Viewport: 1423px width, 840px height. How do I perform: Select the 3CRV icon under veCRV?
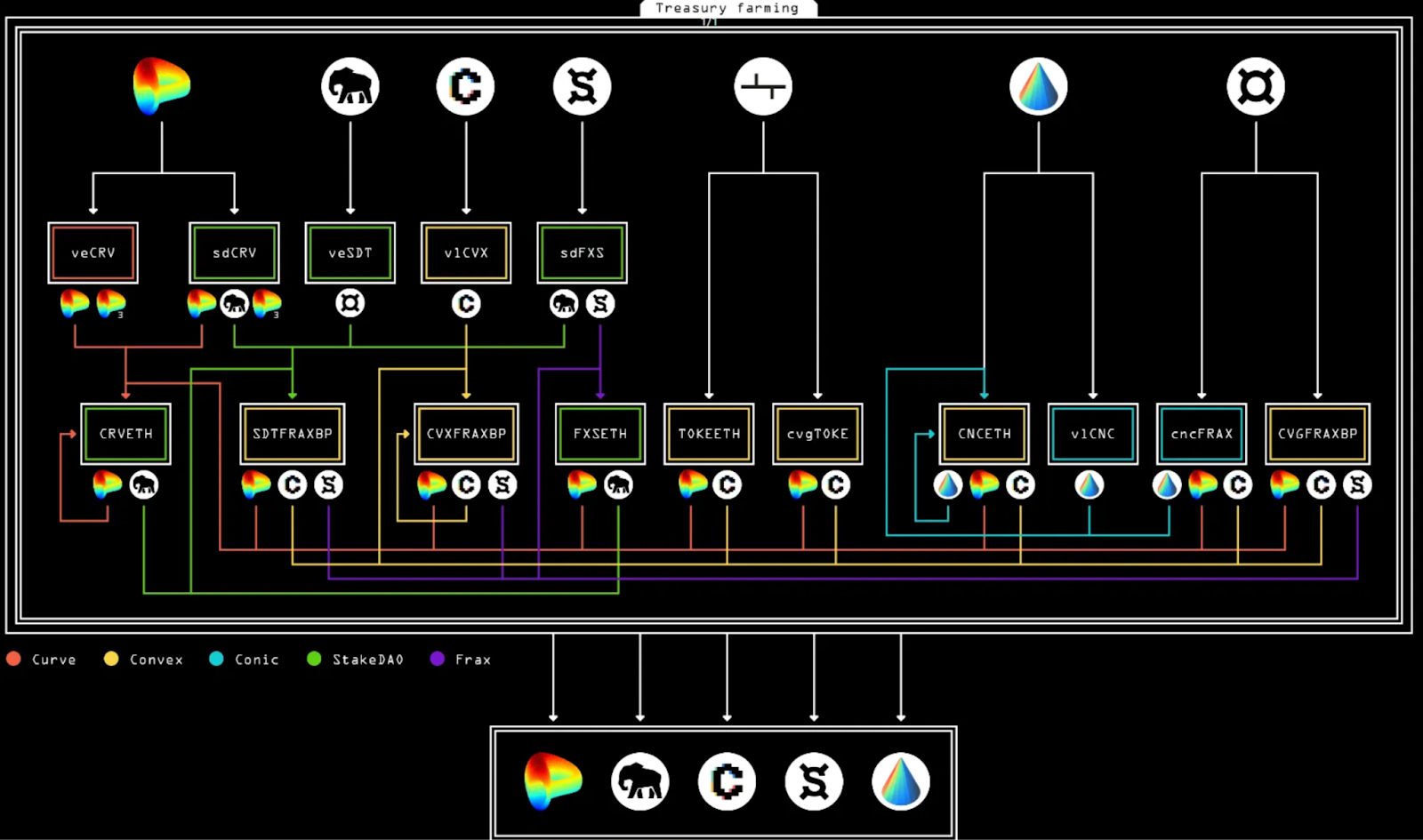click(111, 304)
